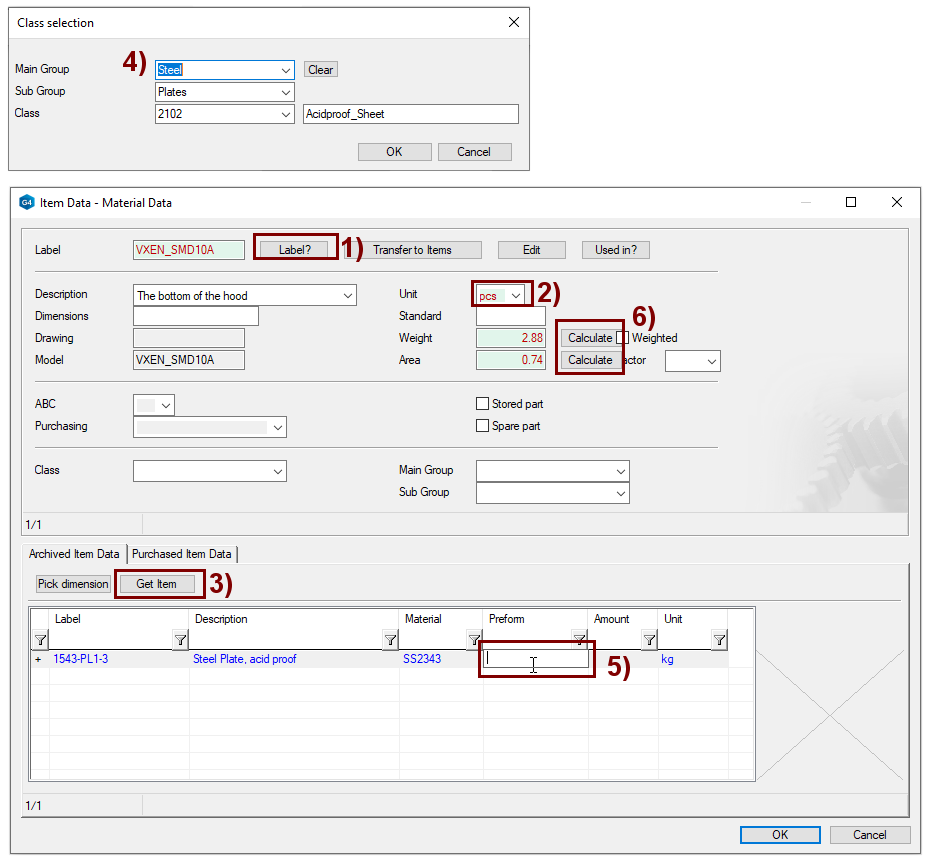Check the Stored part checkbox
This screenshot has height=860, width=927.
click(483, 404)
